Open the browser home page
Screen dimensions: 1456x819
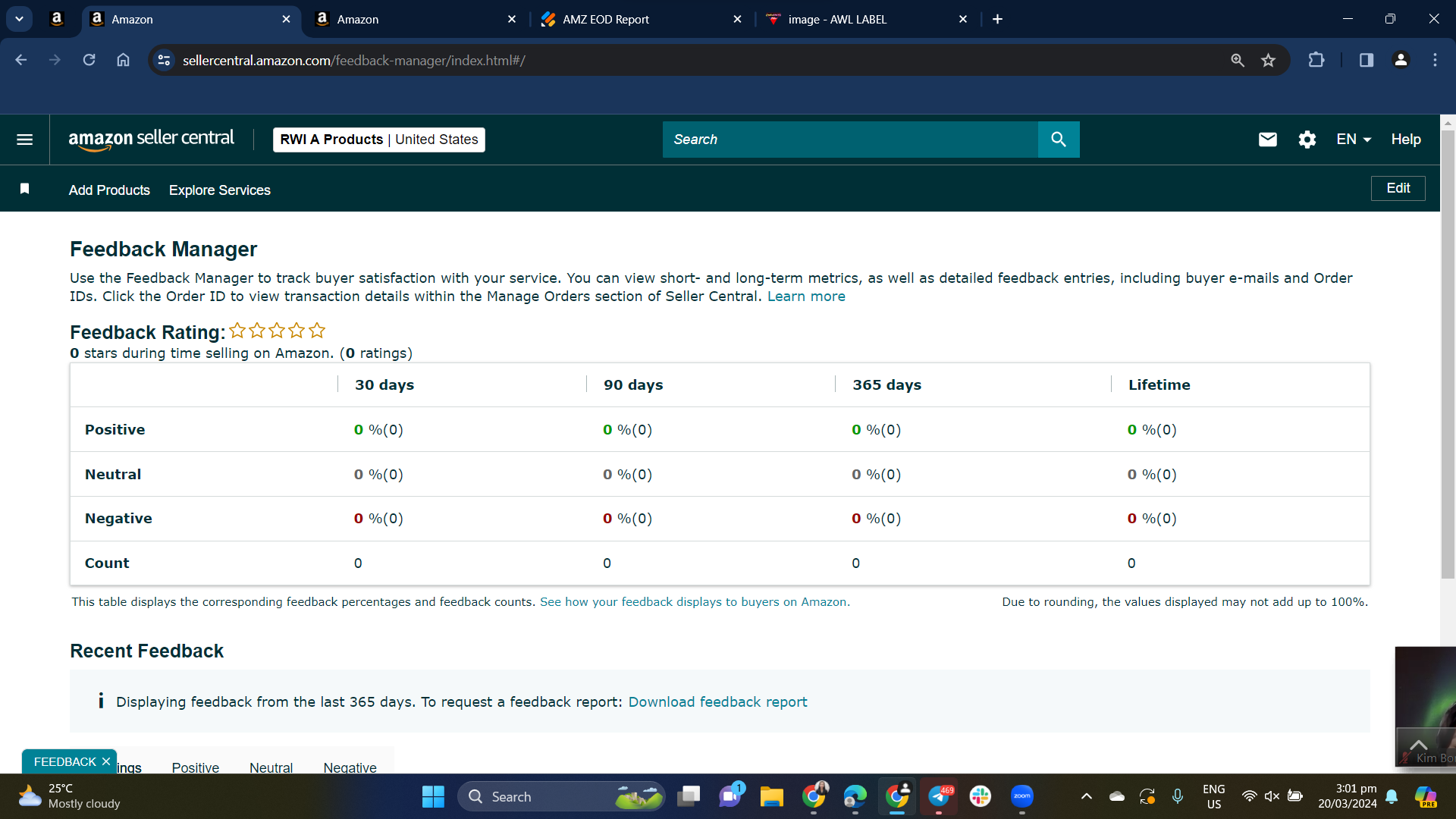pos(123,60)
